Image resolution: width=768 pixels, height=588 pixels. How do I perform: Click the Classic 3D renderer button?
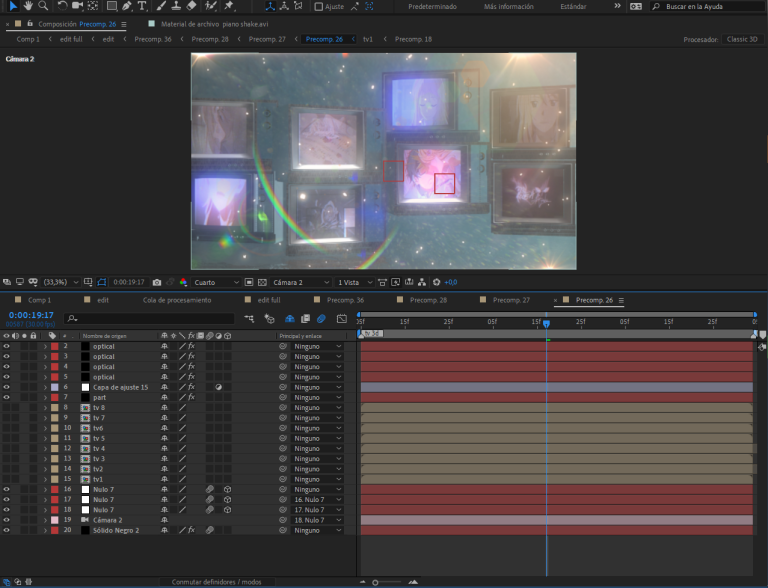point(743,39)
